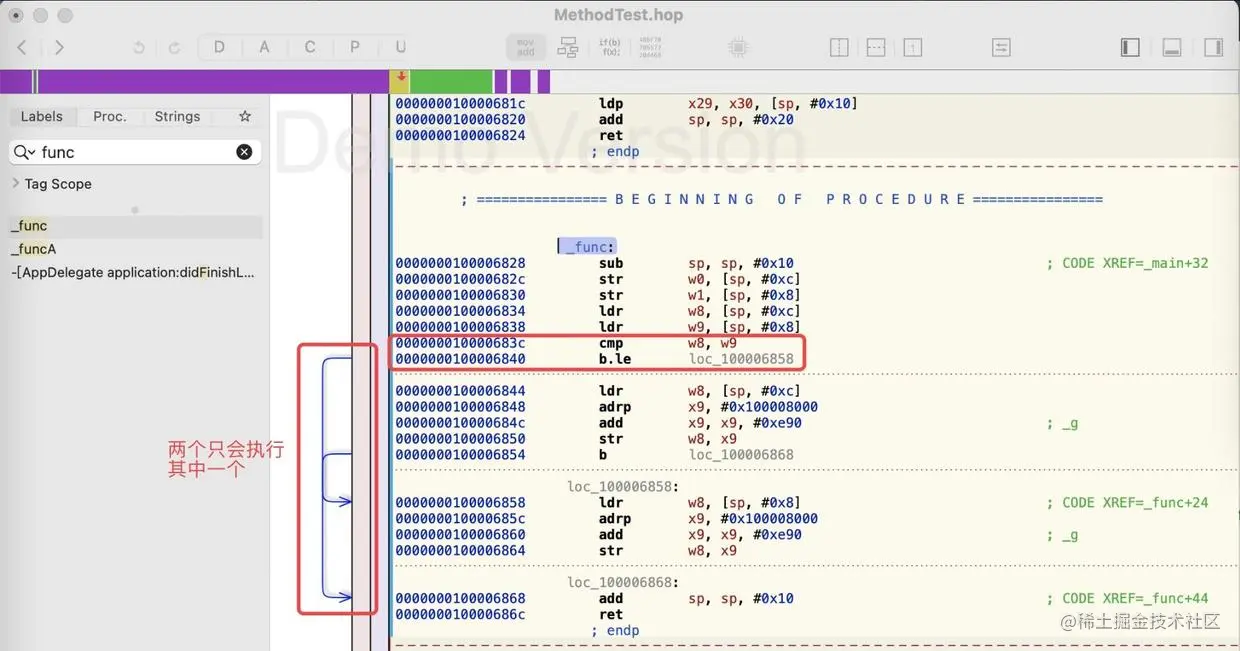Click MethodTest.hop window title
Image resolution: width=1240 pixels, height=651 pixels.
pyautogui.click(x=619, y=15)
